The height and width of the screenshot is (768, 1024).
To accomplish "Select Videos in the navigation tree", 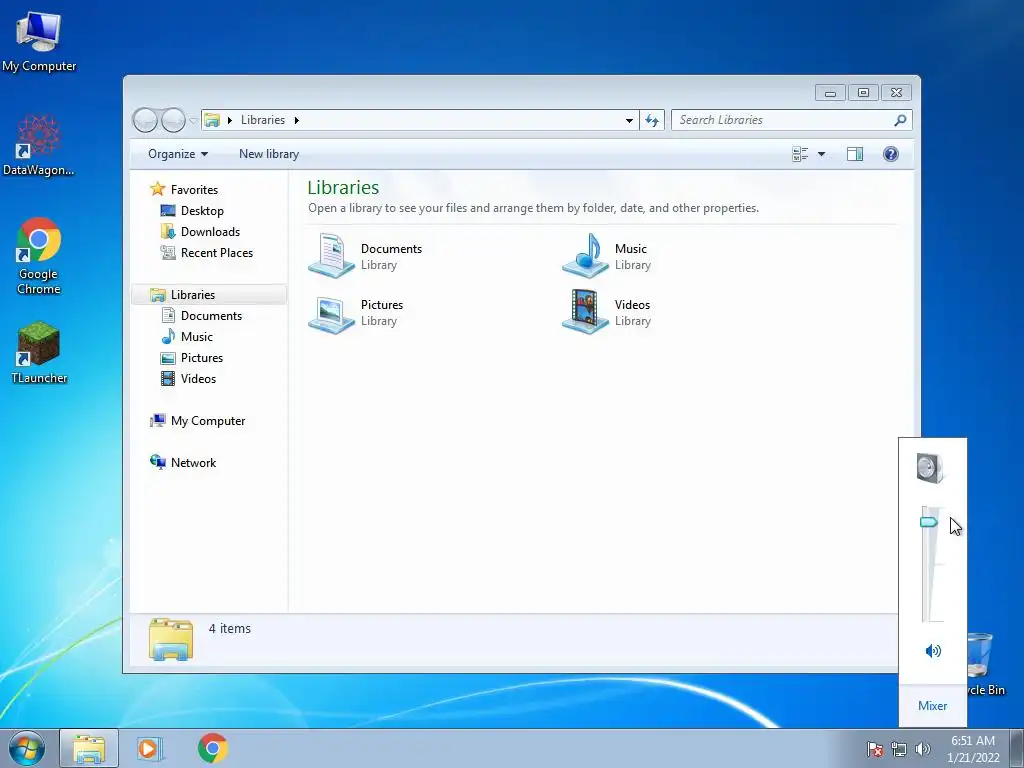I will (189, 378).
